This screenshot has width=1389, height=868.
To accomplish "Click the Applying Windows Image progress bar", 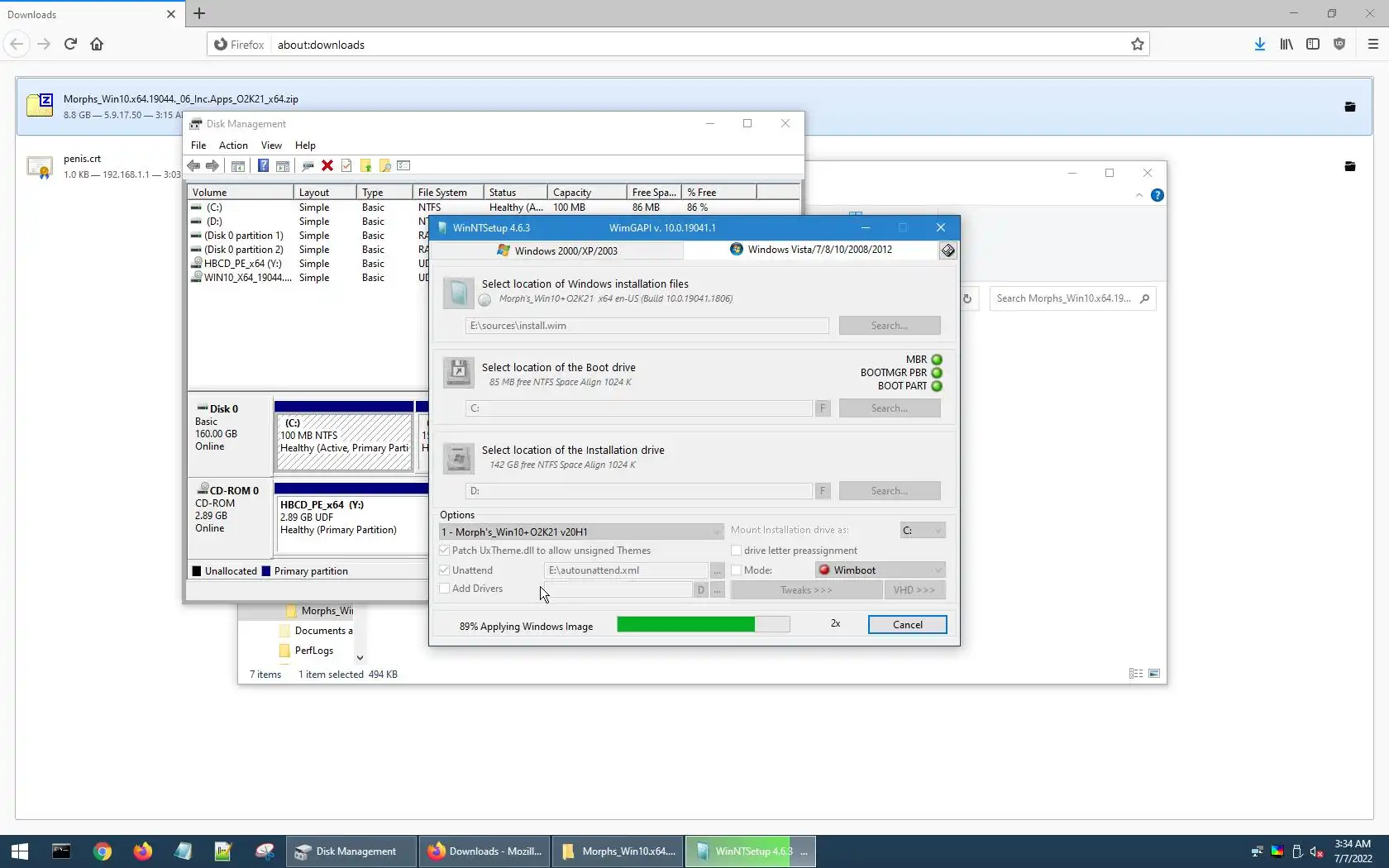I will [704, 624].
